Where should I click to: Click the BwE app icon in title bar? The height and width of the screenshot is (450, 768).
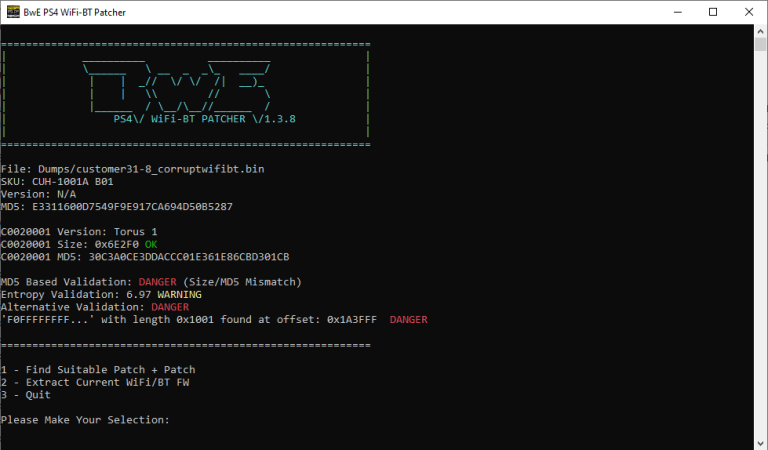(x=13, y=12)
